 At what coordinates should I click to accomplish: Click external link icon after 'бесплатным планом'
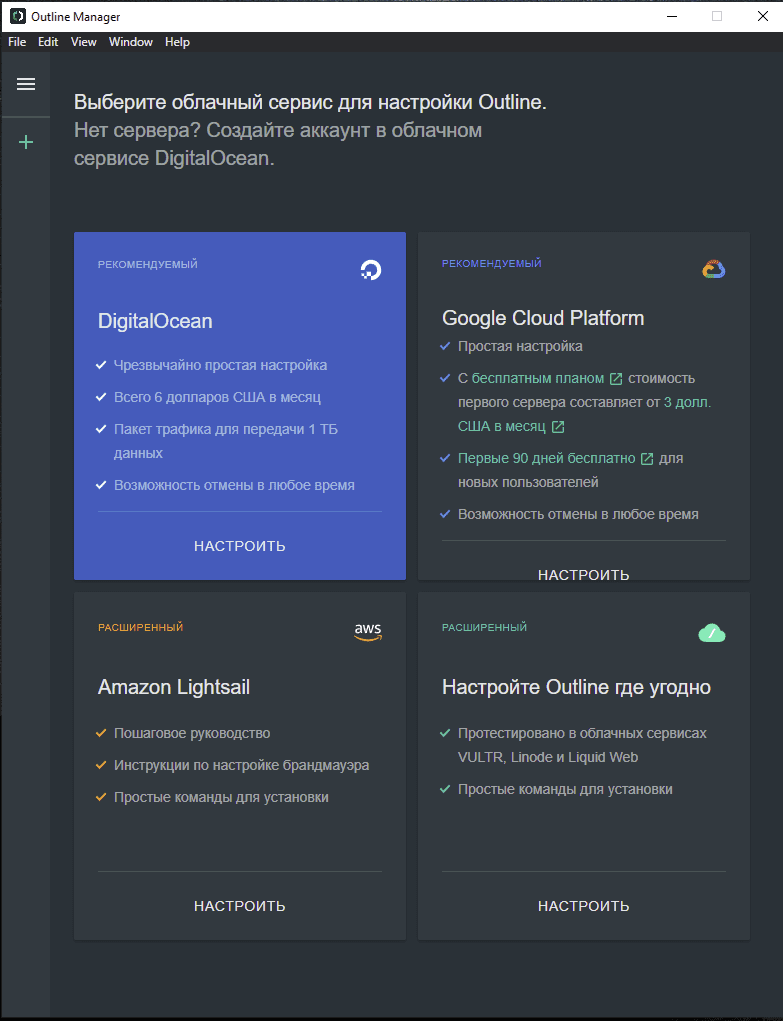pyautogui.click(x=616, y=378)
